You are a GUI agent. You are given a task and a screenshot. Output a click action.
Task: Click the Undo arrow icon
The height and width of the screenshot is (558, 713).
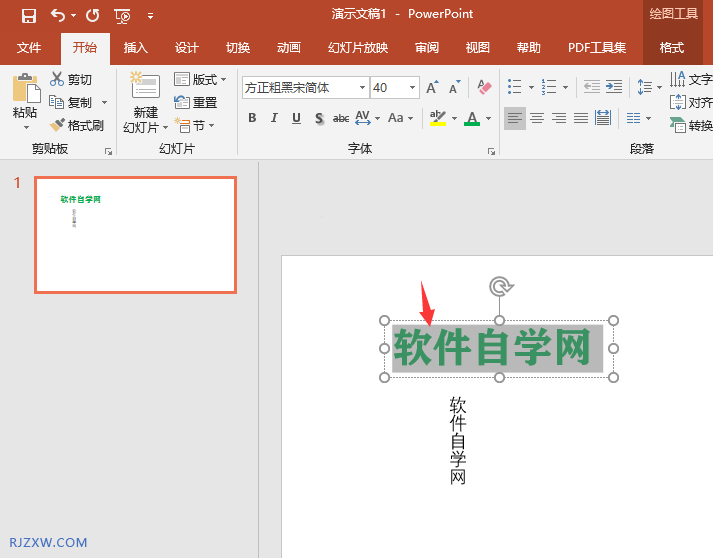click(58, 15)
